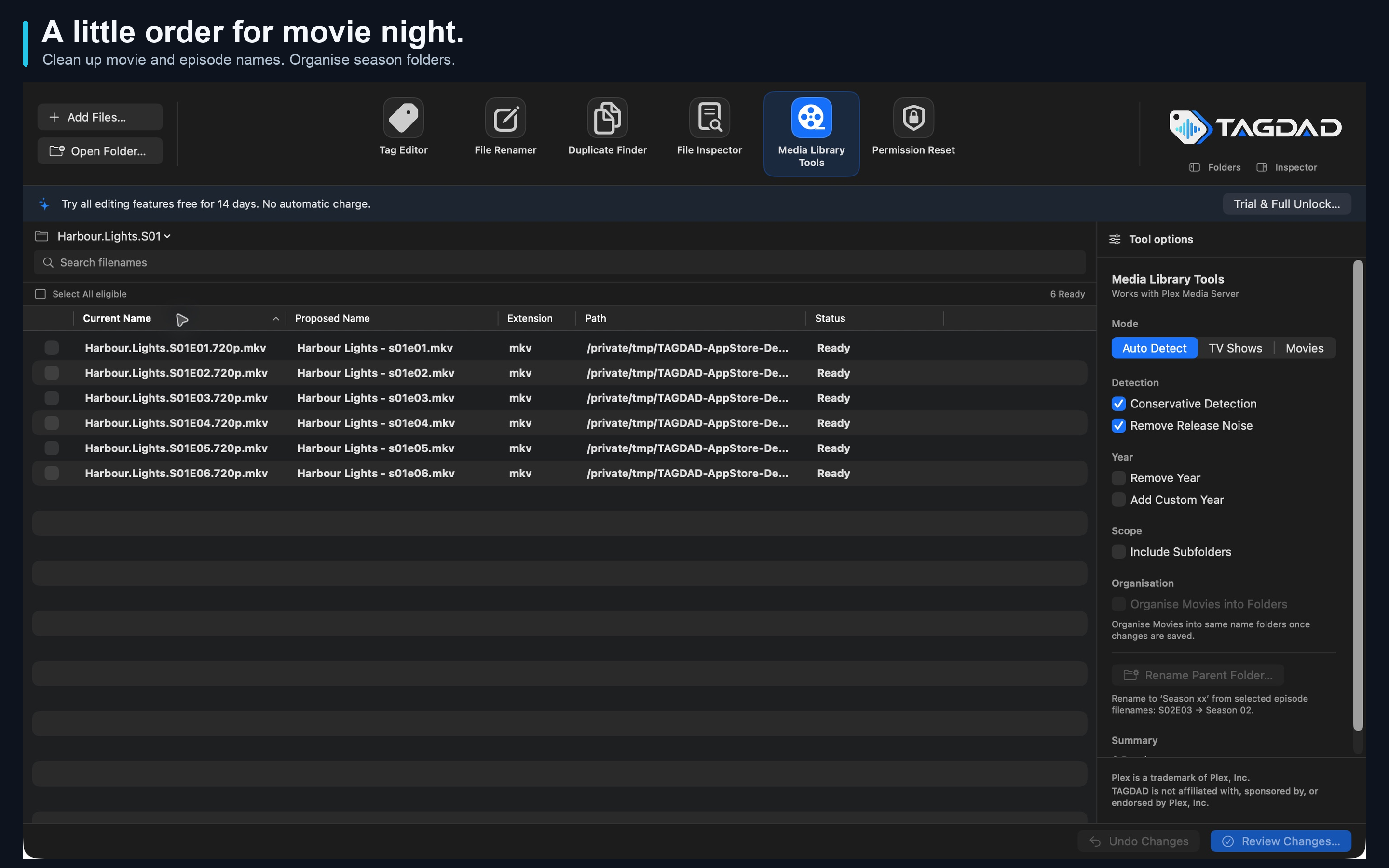The height and width of the screenshot is (868, 1389).
Task: Click the Ready status of Harbour.Lights.S01E05.720p.mkv
Action: click(x=833, y=448)
